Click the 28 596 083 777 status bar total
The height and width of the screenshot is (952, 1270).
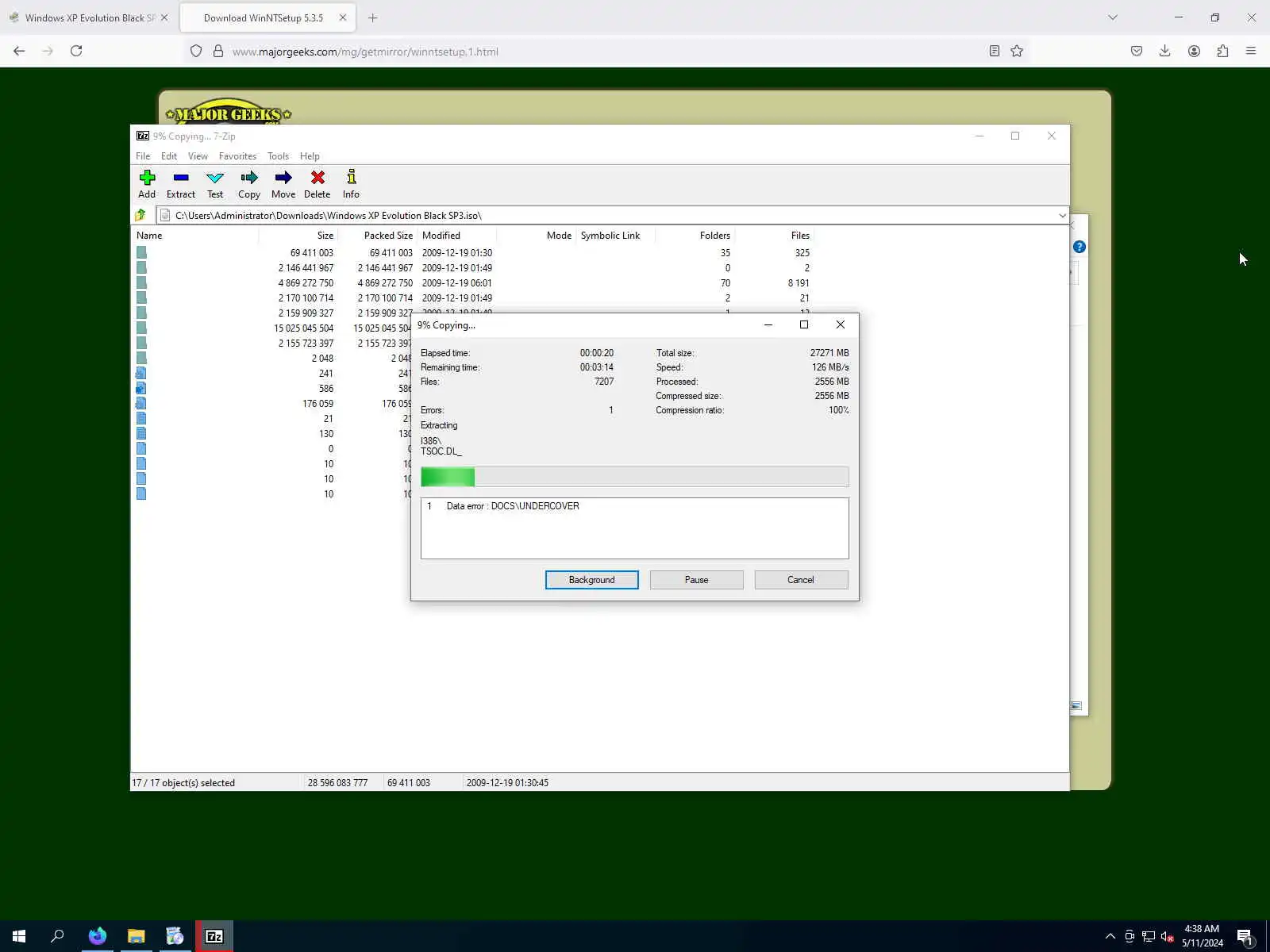pos(337,783)
